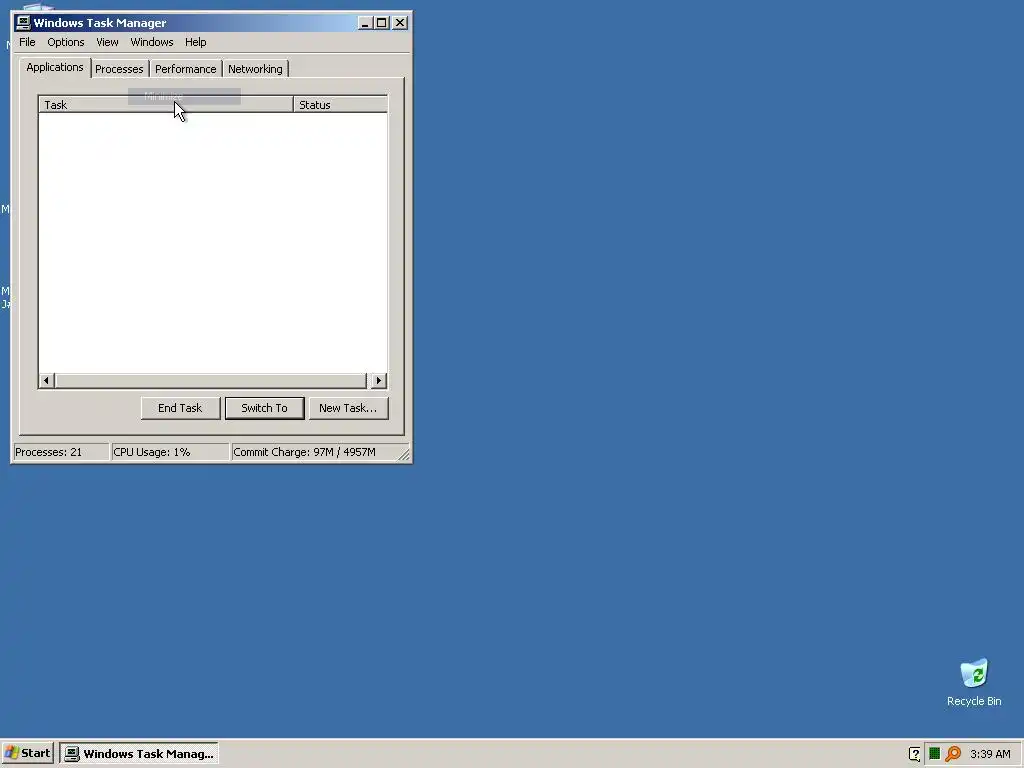Click the magnifier tray icon
Screen dimensions: 1024x768
point(953,754)
